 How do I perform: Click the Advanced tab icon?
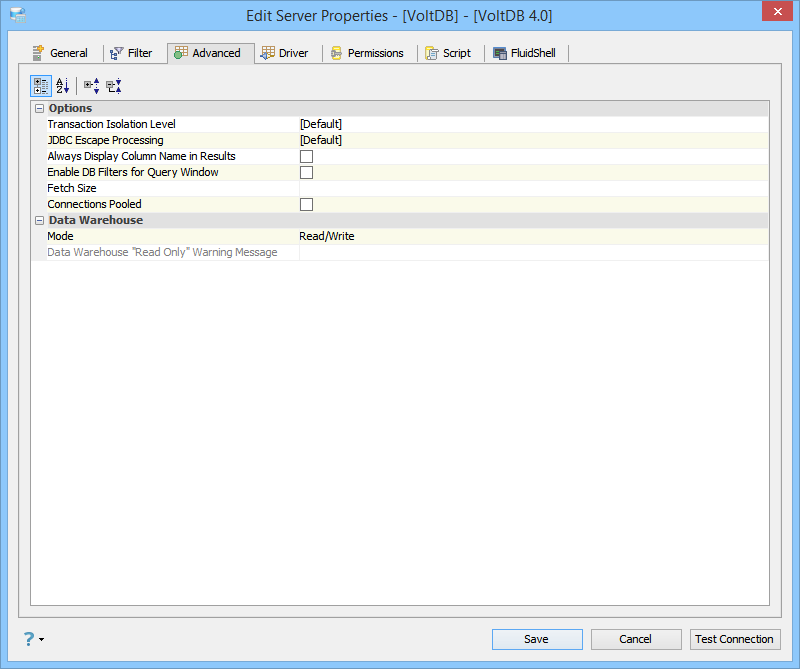[181, 53]
